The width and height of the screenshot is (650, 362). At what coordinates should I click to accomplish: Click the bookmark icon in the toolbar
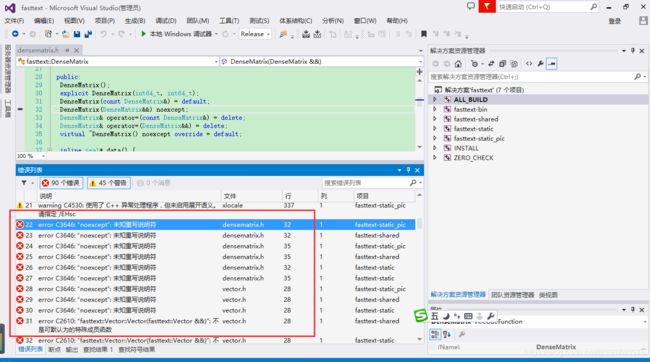[424, 34]
